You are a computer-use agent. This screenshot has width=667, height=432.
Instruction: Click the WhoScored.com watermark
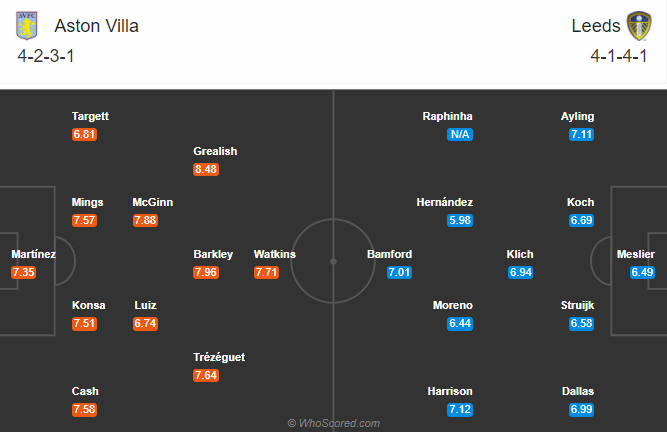tap(333, 423)
